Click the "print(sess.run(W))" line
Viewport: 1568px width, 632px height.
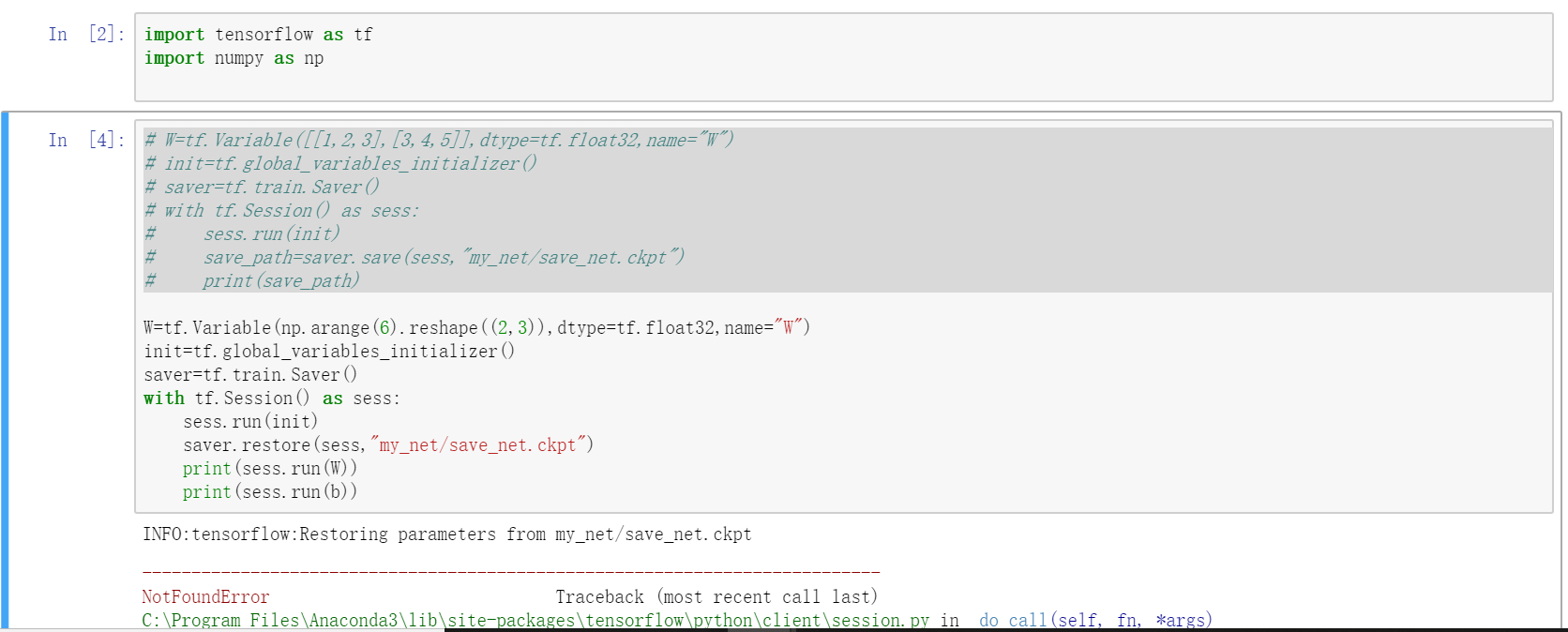coord(270,469)
